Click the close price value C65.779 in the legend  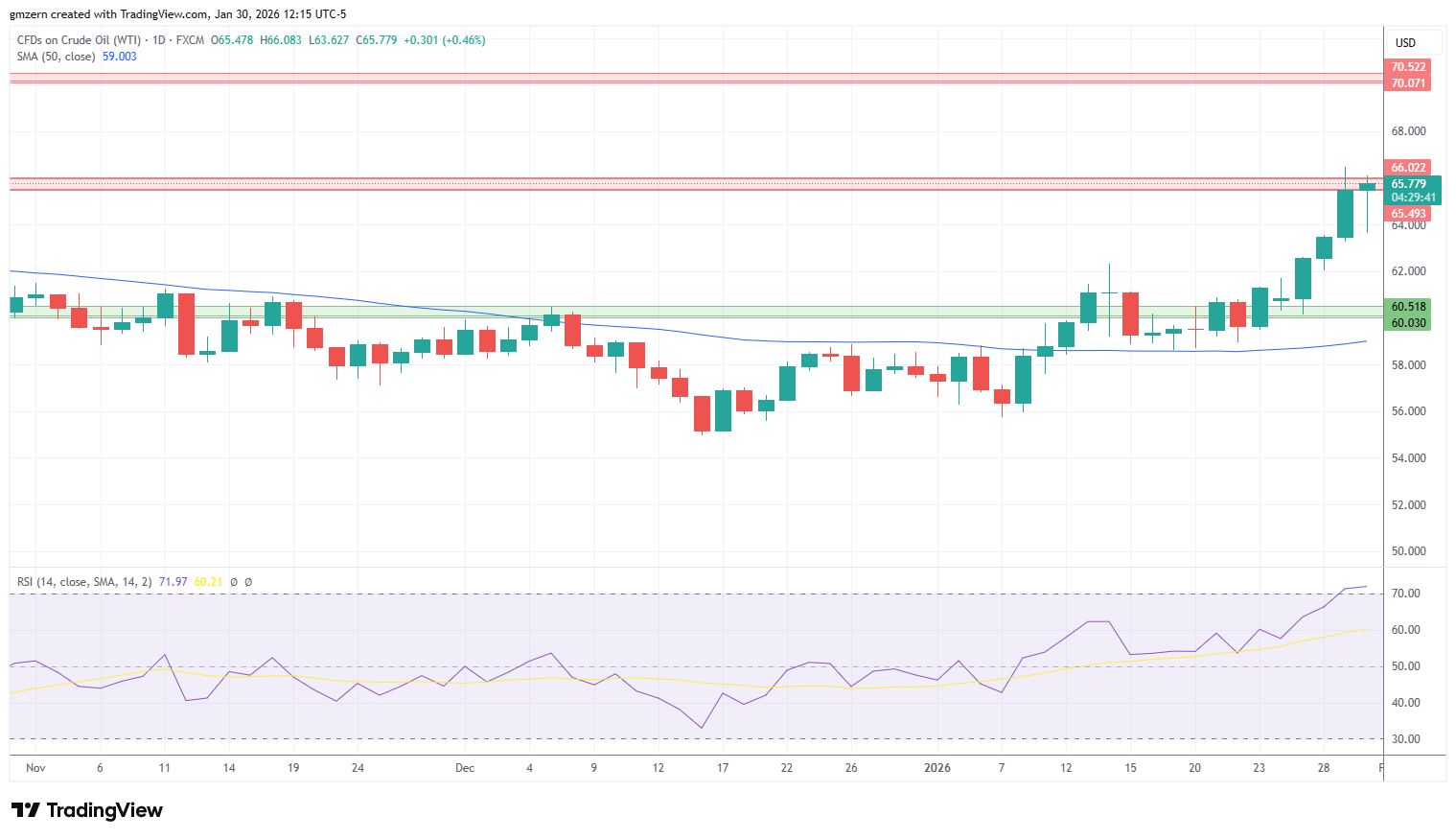(x=377, y=40)
